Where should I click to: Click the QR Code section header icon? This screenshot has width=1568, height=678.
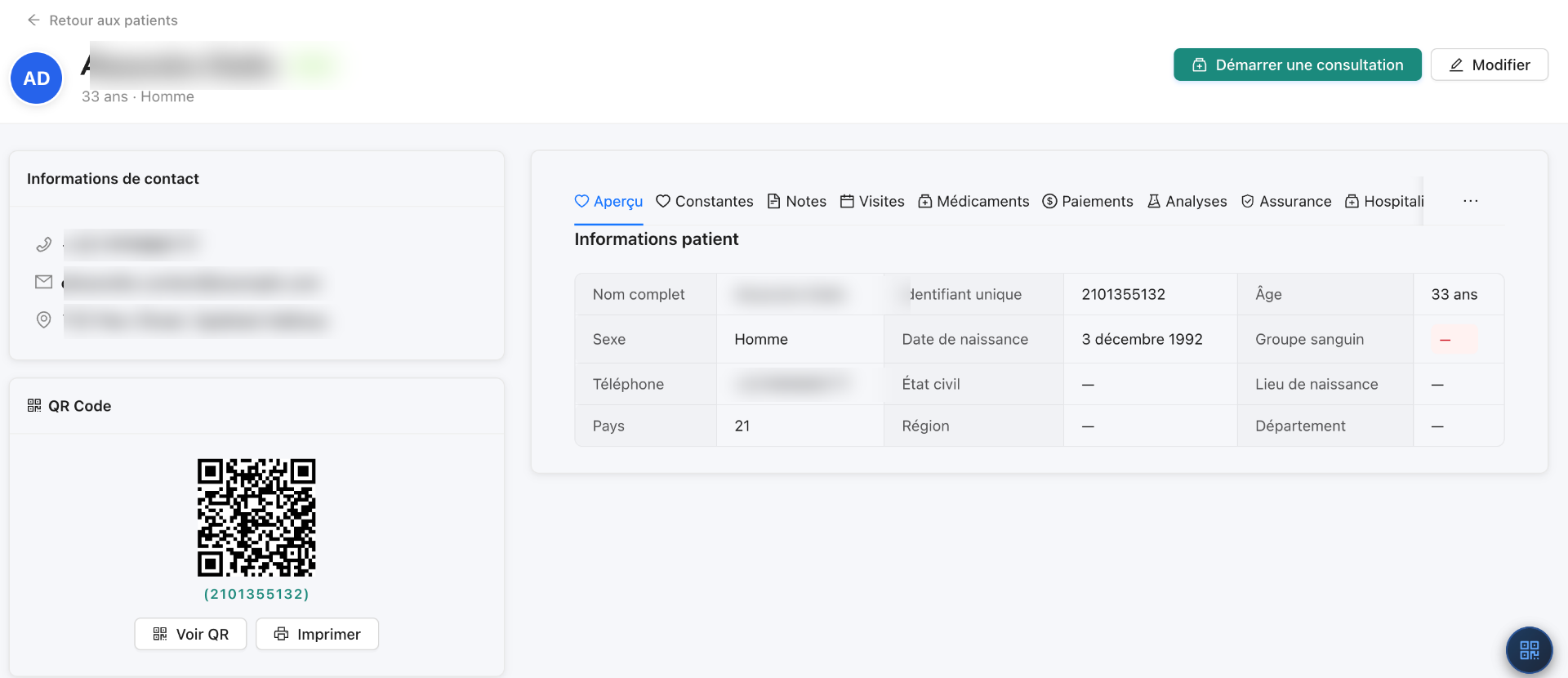pos(34,406)
